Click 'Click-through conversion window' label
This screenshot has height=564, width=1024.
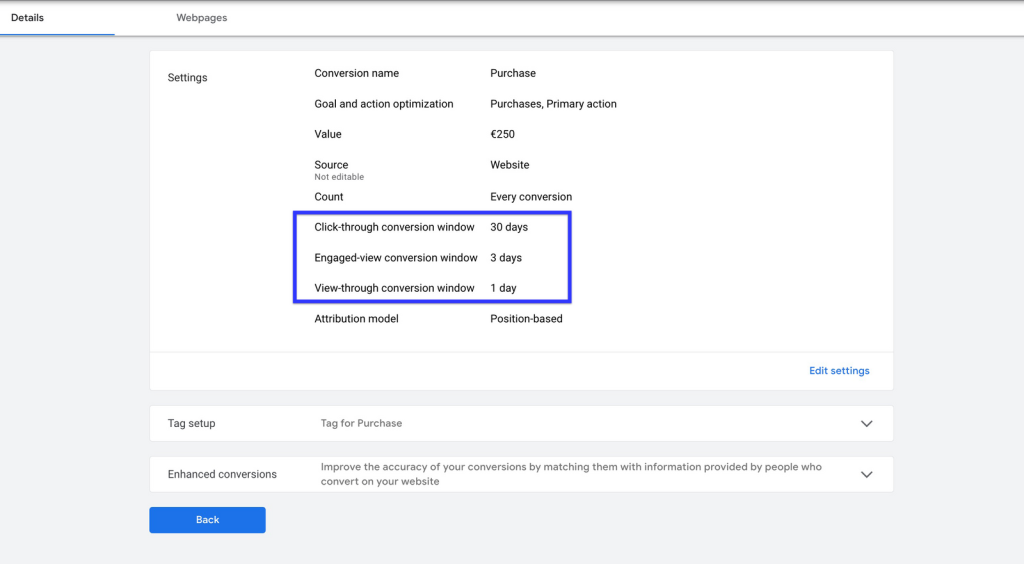coord(394,227)
